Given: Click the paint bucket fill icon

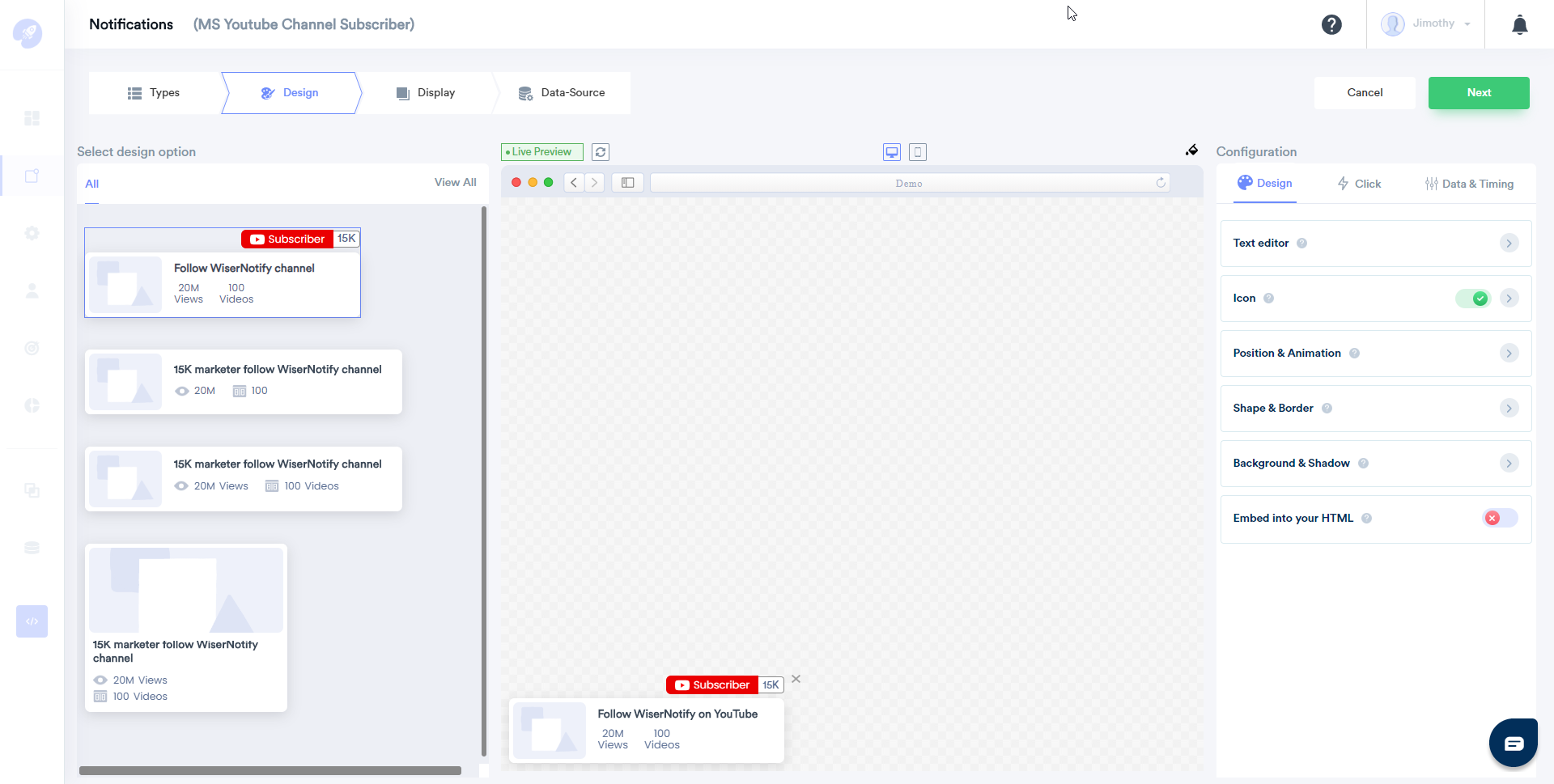Looking at the screenshot, I should pos(1191,150).
